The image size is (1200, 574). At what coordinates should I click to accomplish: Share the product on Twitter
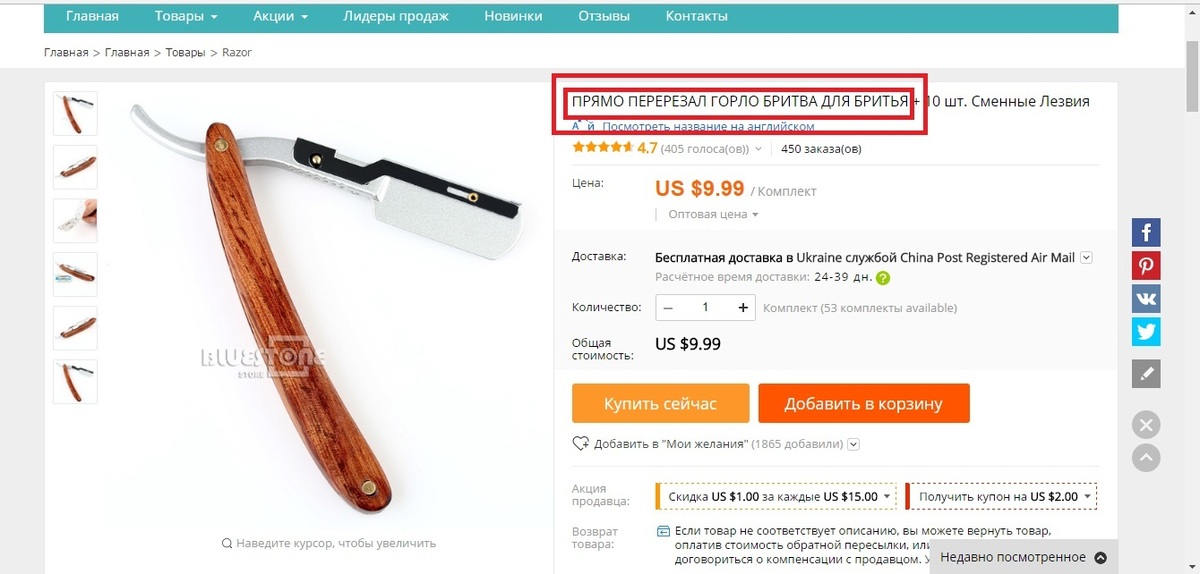pyautogui.click(x=1146, y=332)
